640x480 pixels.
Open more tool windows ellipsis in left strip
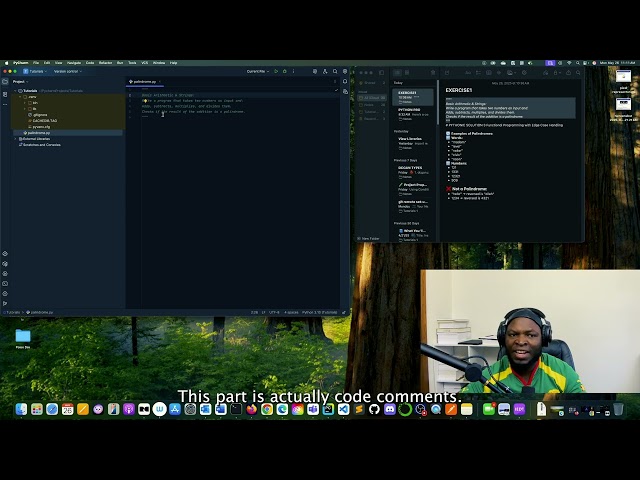pos(5,104)
